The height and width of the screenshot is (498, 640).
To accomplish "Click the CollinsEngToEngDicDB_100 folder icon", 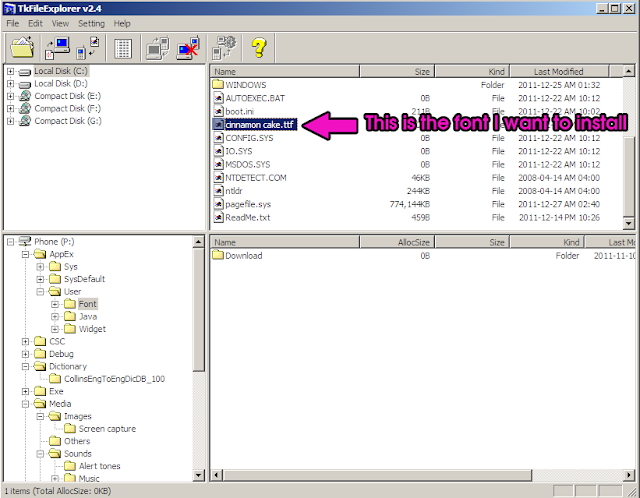I will [x=55, y=378].
